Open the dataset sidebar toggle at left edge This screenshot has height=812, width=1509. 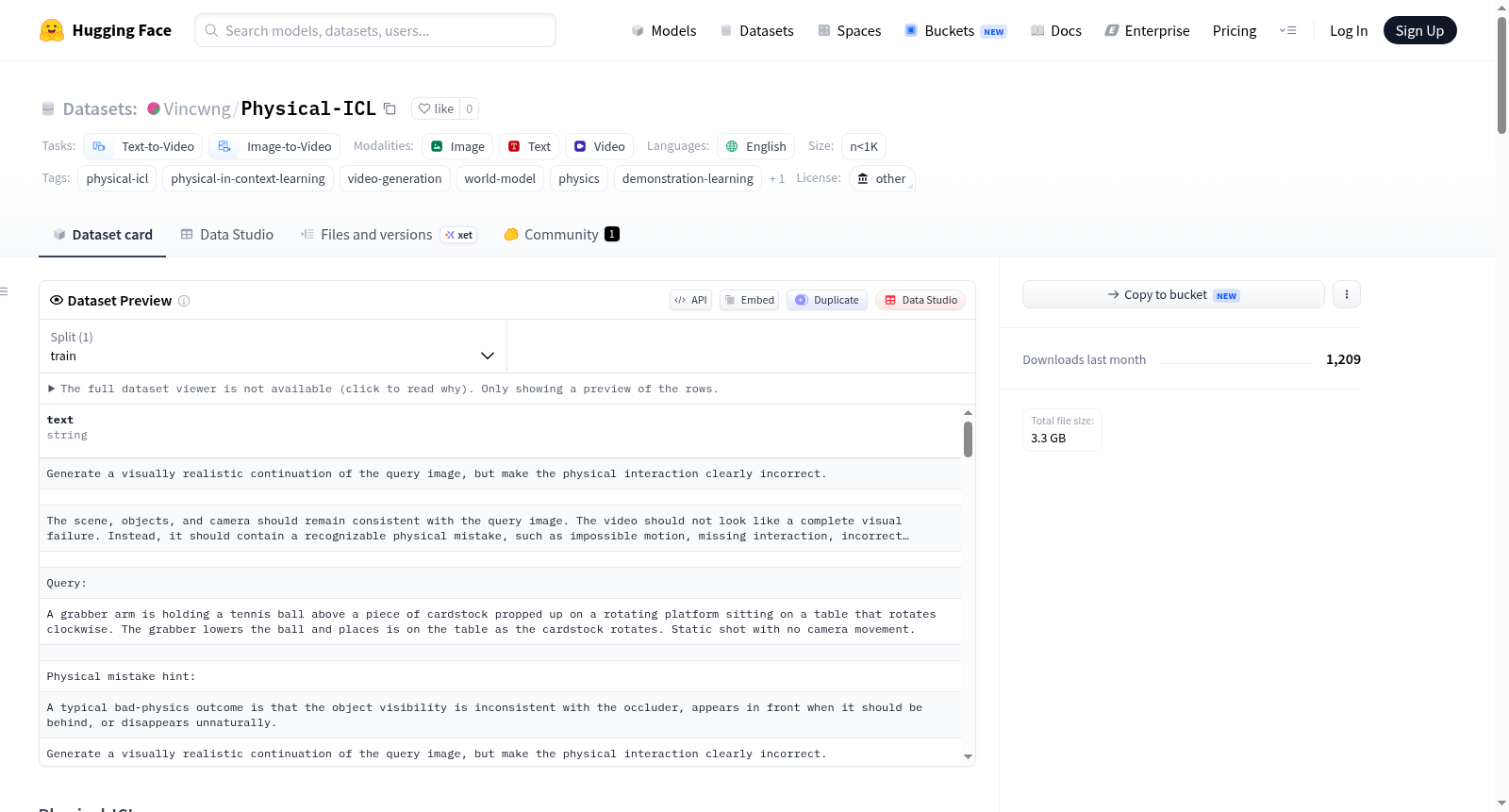(x=4, y=291)
